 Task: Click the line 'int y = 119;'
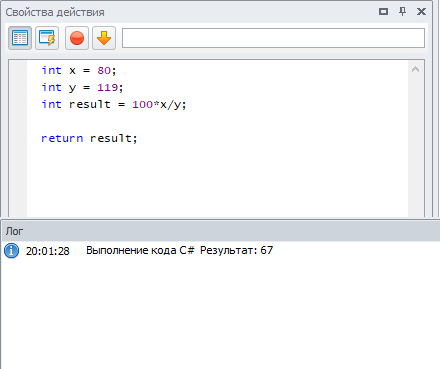pos(82,87)
